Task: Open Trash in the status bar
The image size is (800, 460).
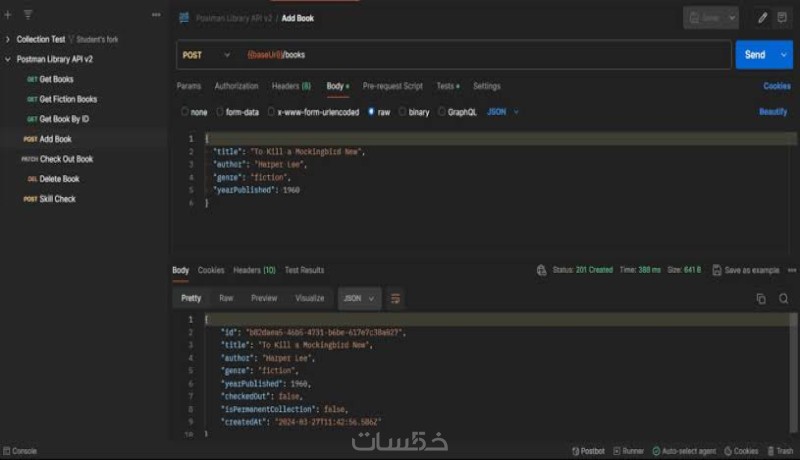Action: (x=781, y=451)
